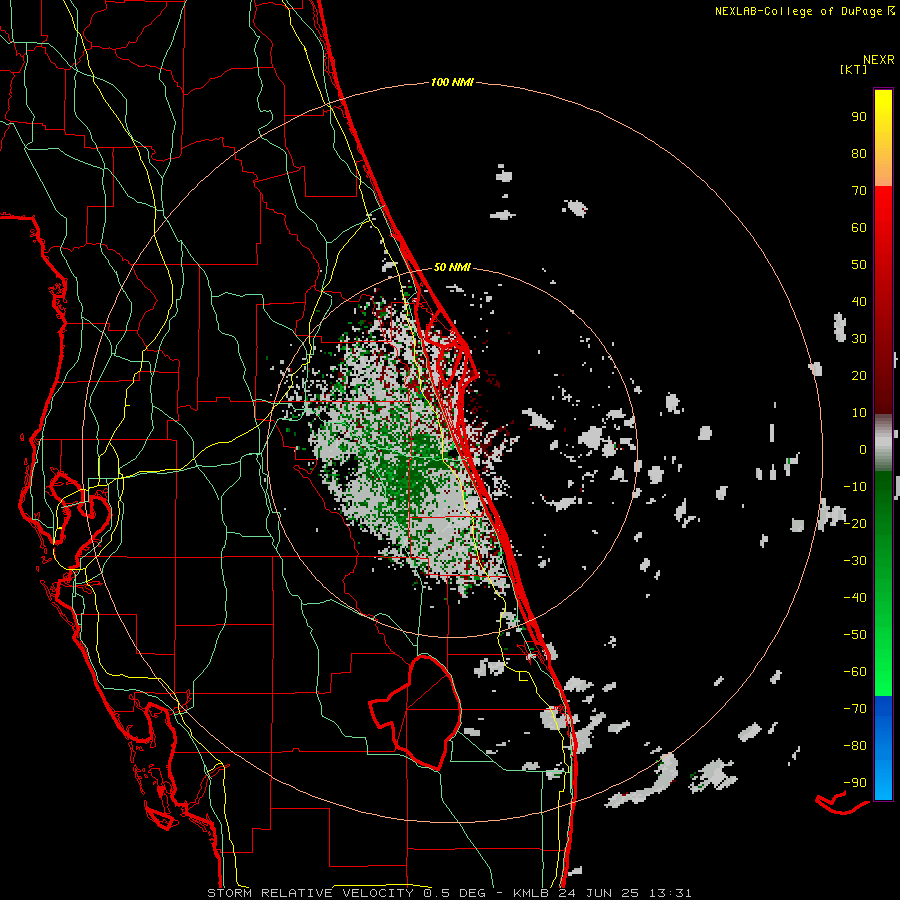Click the [KT] units label
The height and width of the screenshot is (900, 900).
coord(853,70)
